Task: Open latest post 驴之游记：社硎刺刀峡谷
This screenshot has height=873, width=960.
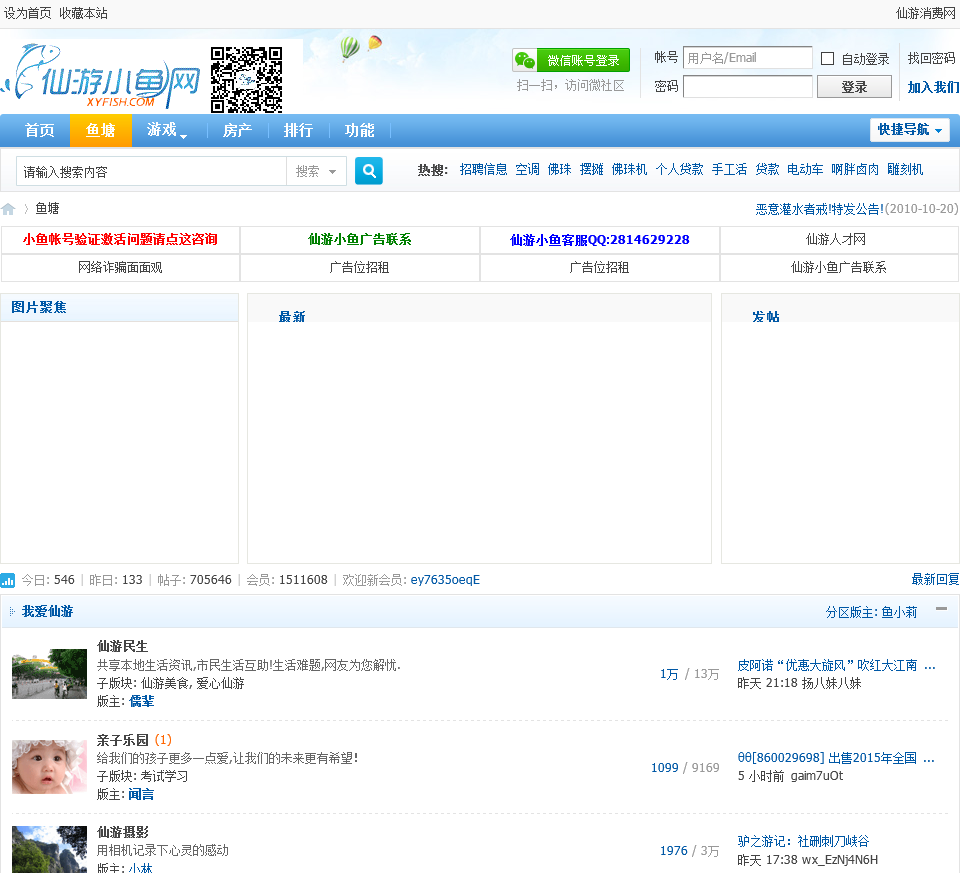Action: (x=803, y=841)
